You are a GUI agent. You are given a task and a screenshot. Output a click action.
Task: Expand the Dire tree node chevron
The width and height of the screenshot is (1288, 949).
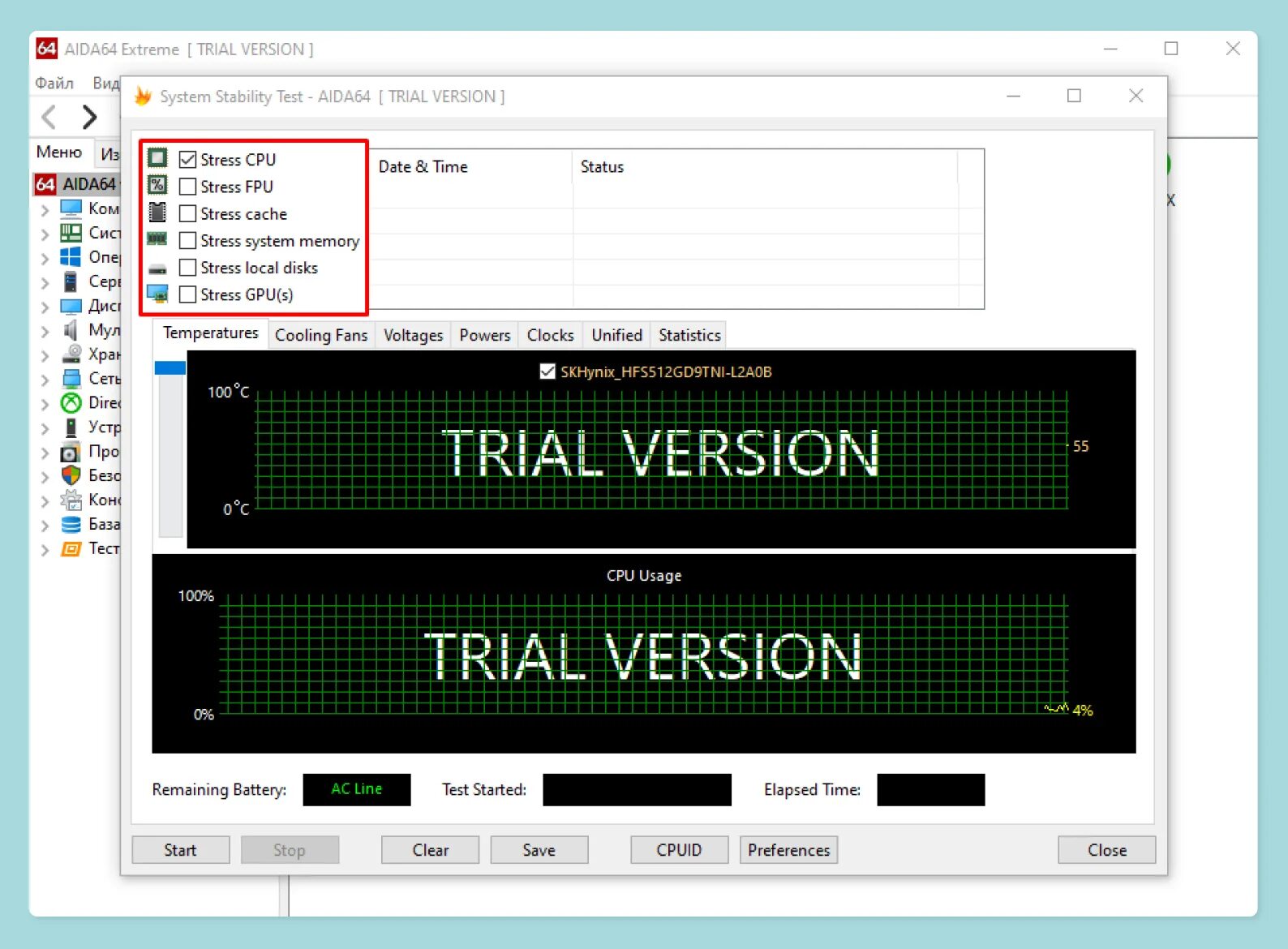45,404
